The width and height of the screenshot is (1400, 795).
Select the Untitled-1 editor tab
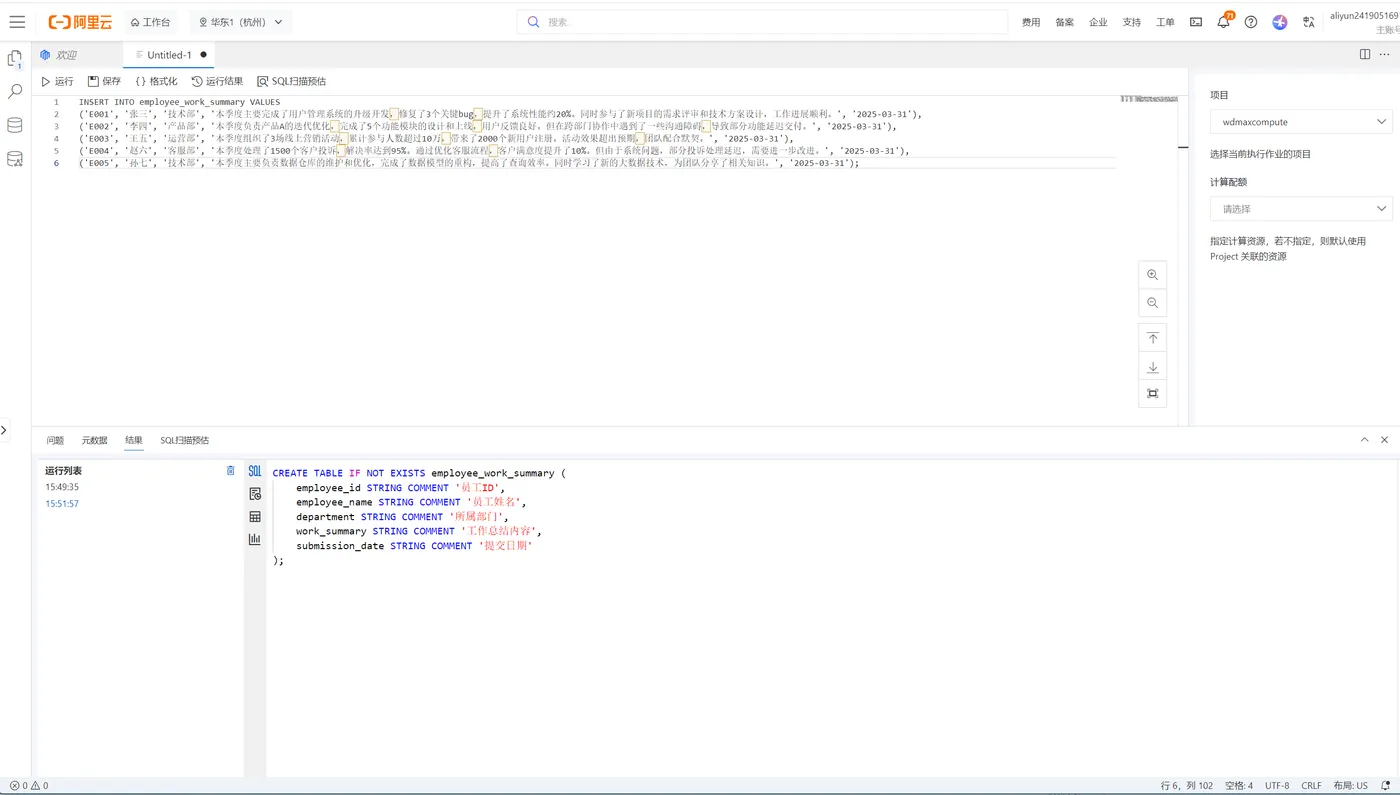[x=168, y=55]
